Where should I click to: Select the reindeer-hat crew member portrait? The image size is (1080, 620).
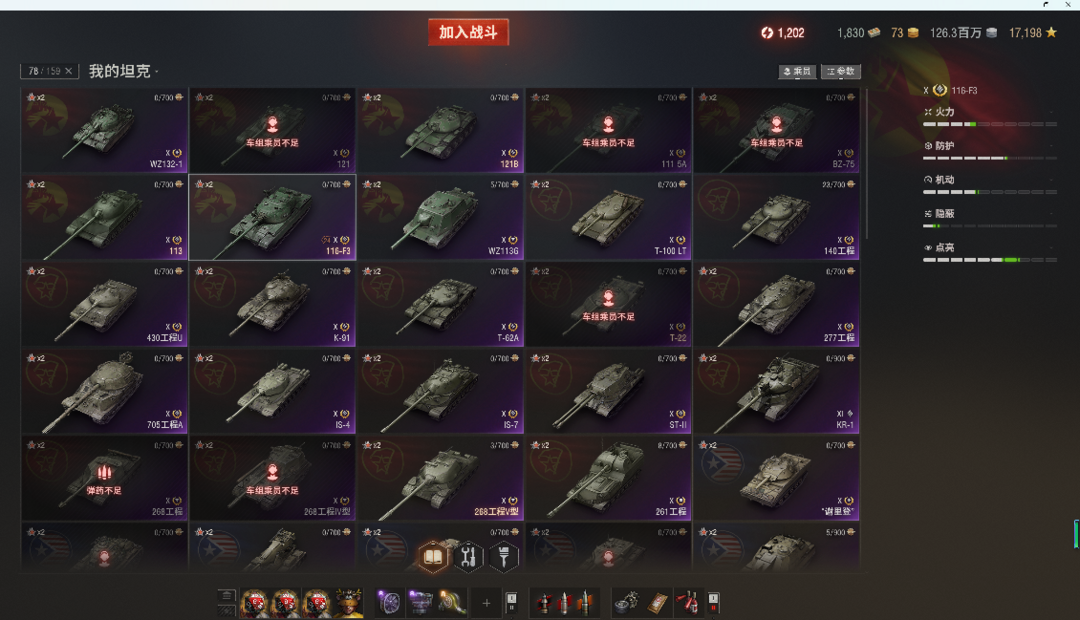(x=349, y=603)
